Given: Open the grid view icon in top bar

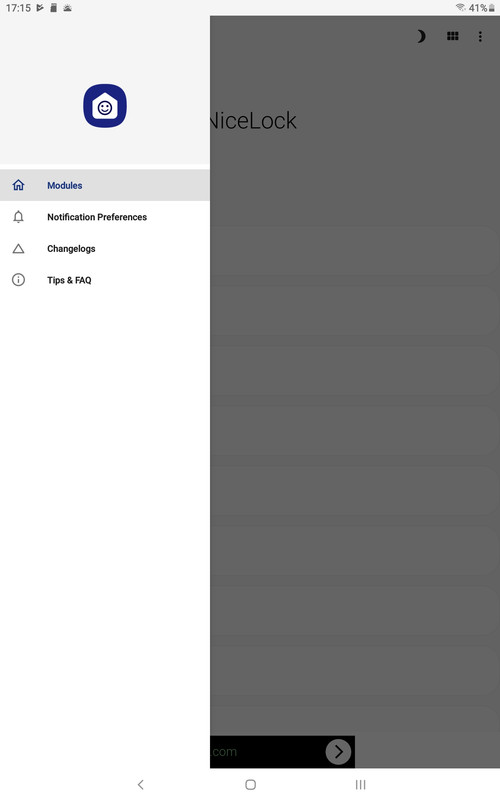Looking at the screenshot, I should point(453,36).
